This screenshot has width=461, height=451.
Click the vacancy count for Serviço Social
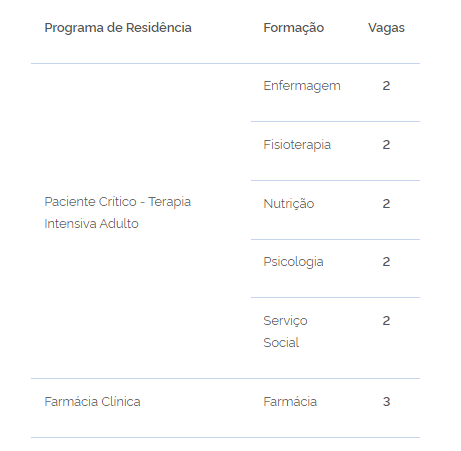(386, 321)
